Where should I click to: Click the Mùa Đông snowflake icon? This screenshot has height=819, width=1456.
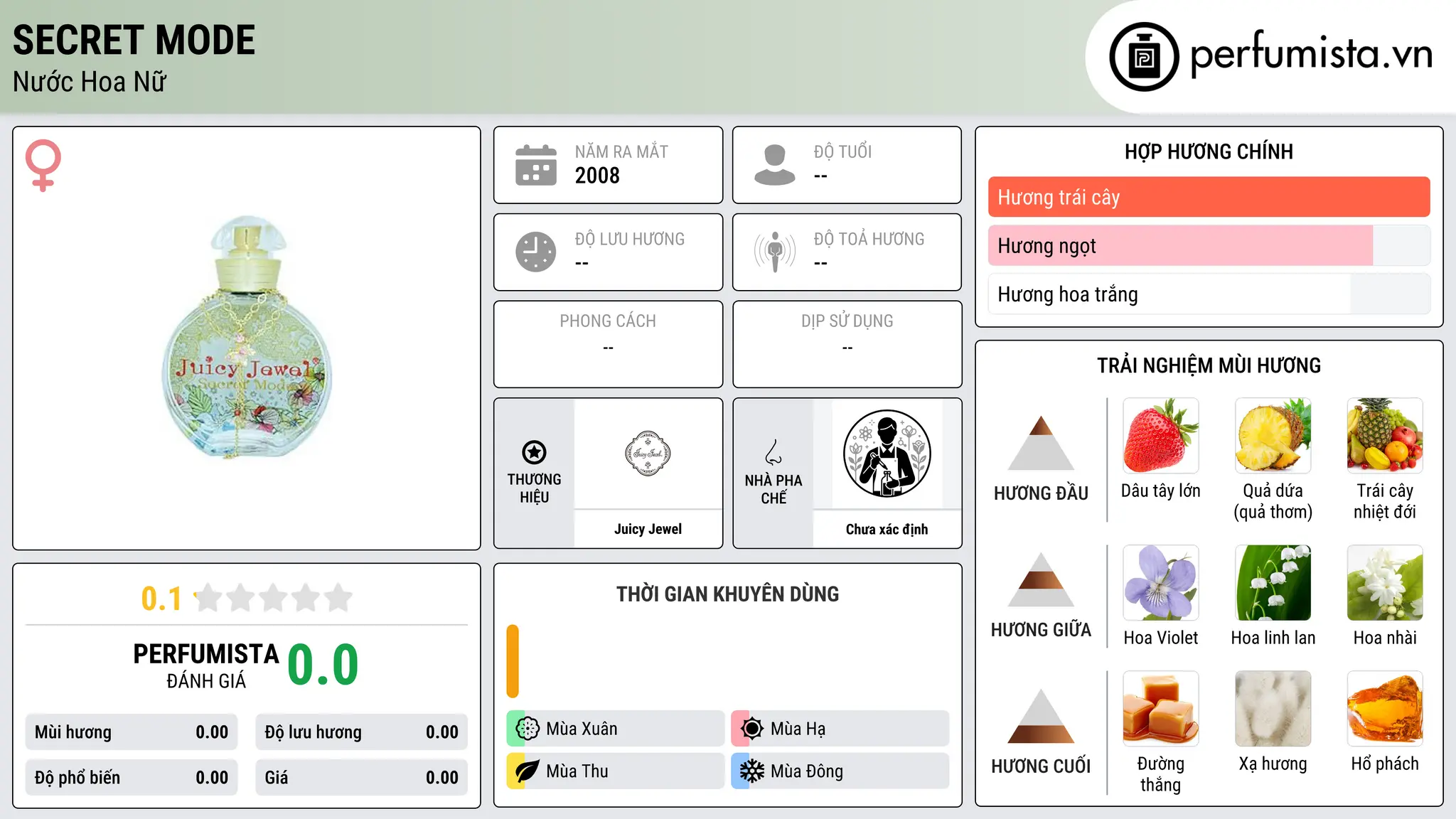coord(752,771)
